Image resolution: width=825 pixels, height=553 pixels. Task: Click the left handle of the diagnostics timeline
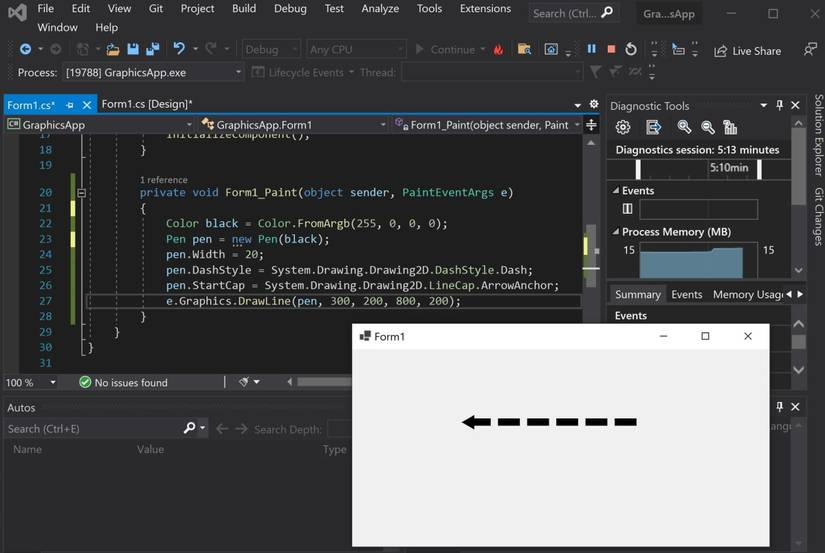click(x=638, y=169)
